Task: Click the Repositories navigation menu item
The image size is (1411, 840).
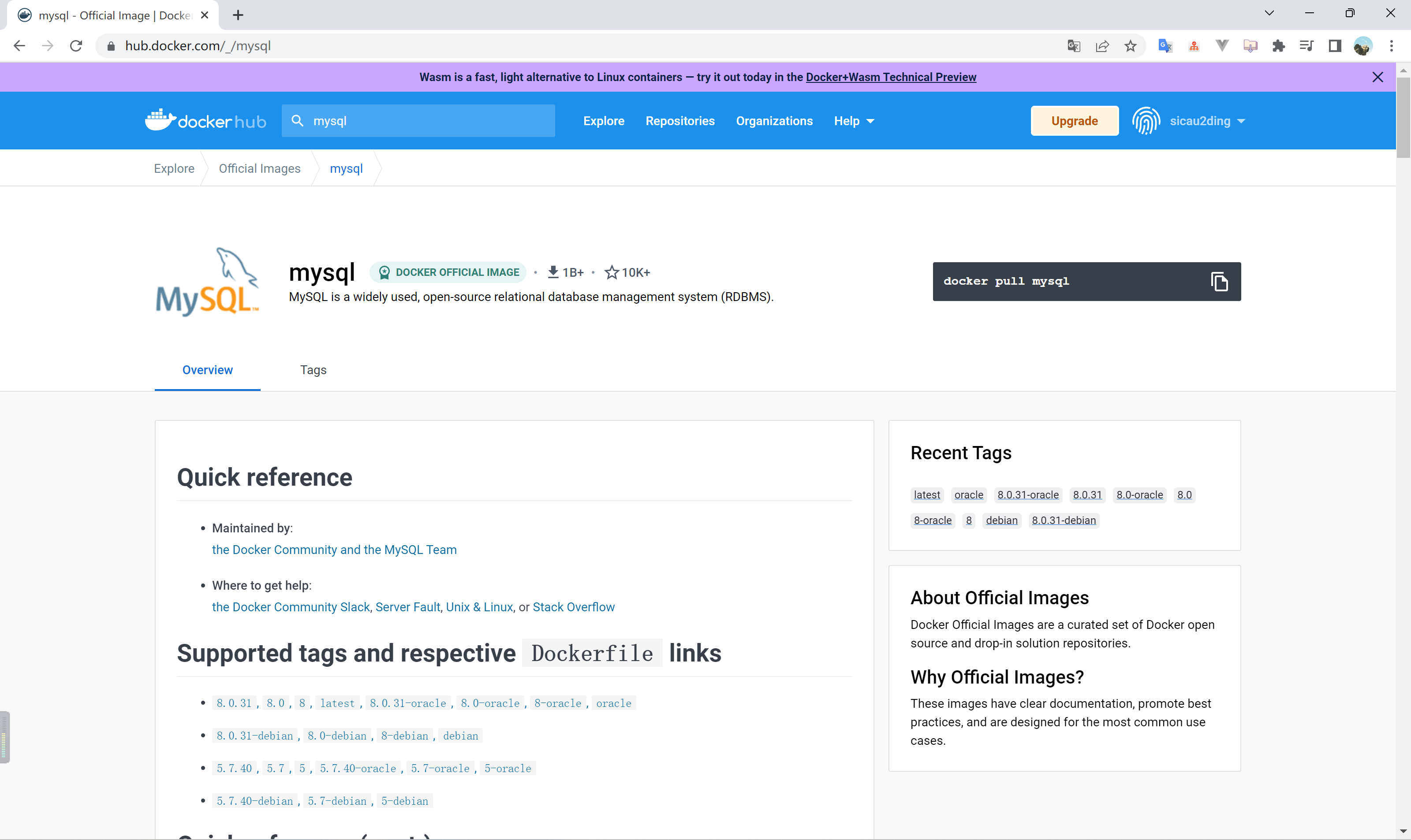Action: coord(679,121)
